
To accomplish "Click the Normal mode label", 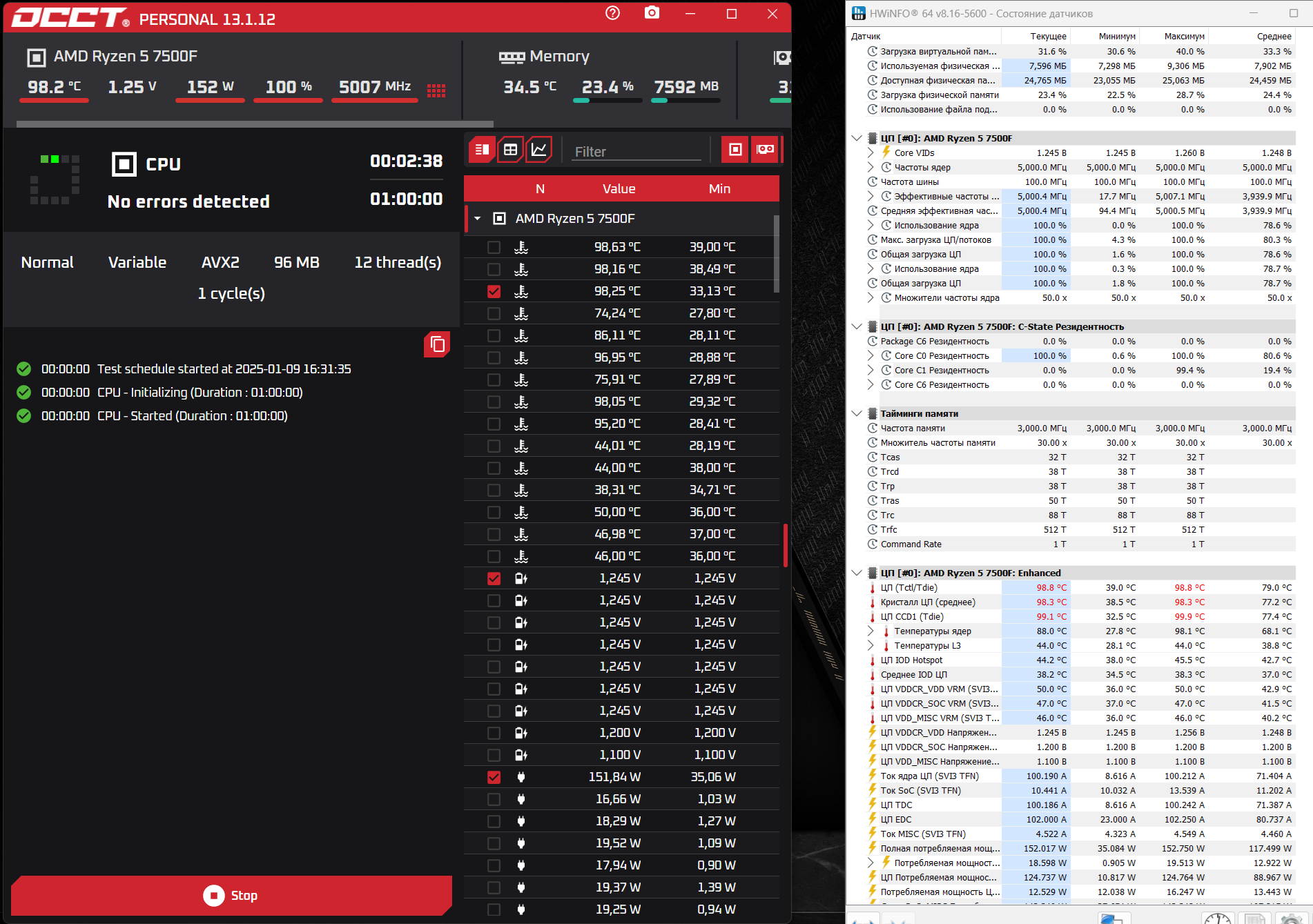I will tap(47, 262).
